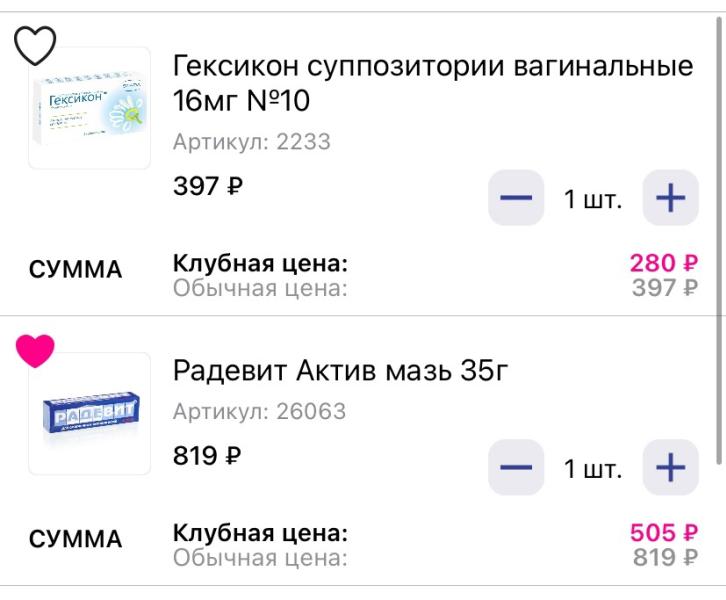This screenshot has width=726, height=600.
Task: Remove Радевит Актив from favorites heart
Action: pyautogui.click(x=35, y=351)
